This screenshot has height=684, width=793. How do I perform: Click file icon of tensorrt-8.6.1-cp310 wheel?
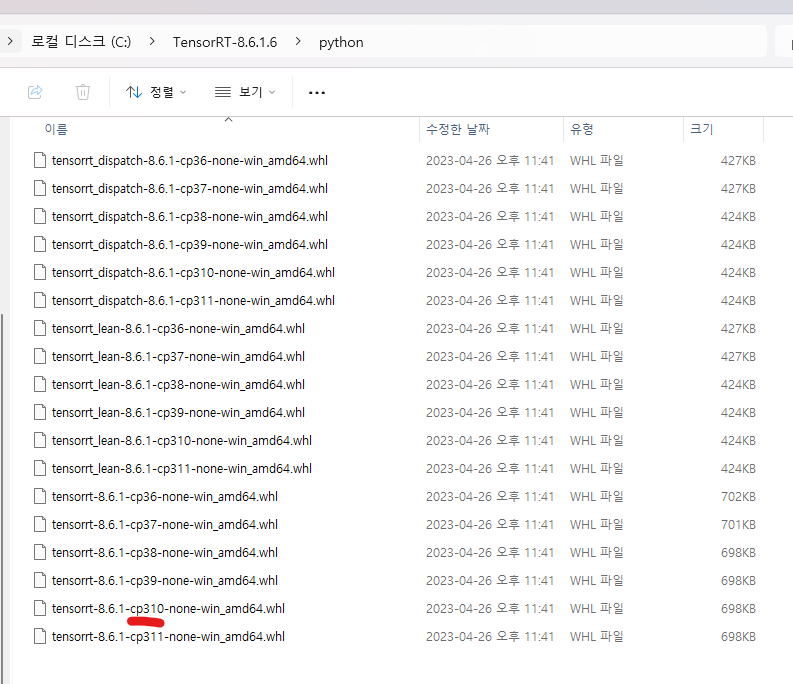tap(40, 608)
